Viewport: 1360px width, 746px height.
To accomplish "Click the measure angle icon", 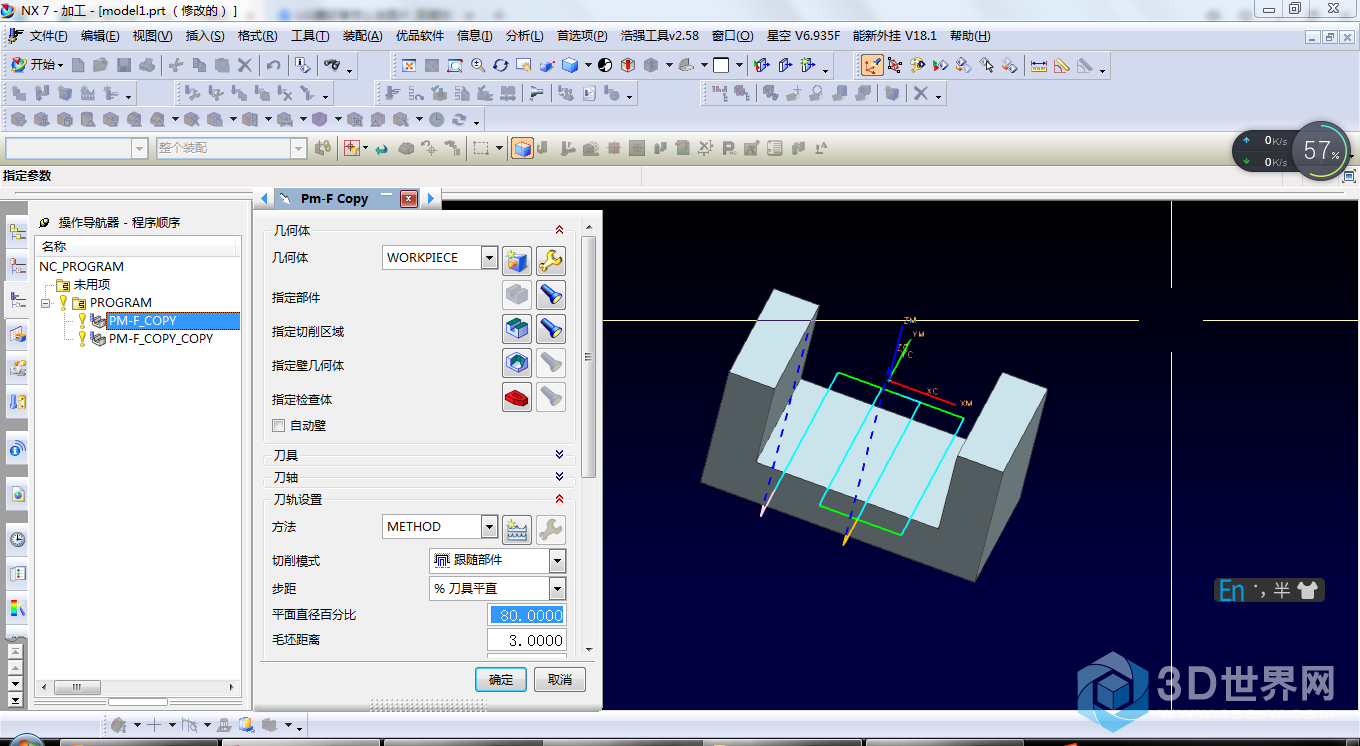I will [x=1061, y=66].
